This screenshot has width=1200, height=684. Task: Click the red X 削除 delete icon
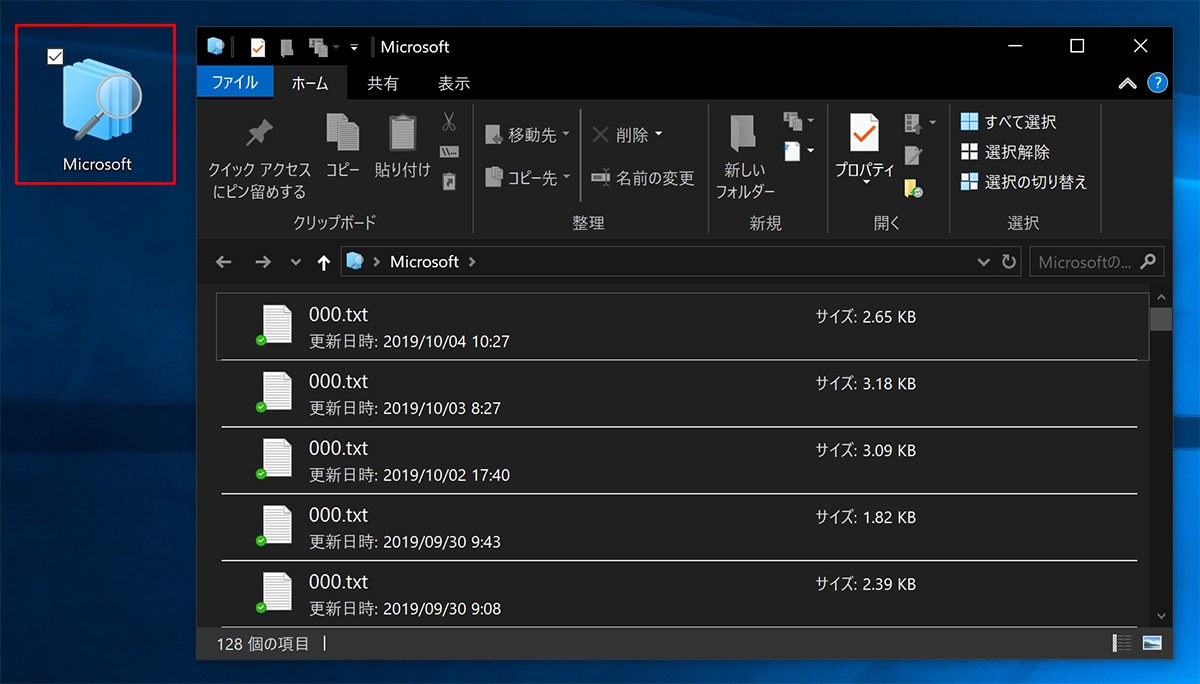coord(600,134)
